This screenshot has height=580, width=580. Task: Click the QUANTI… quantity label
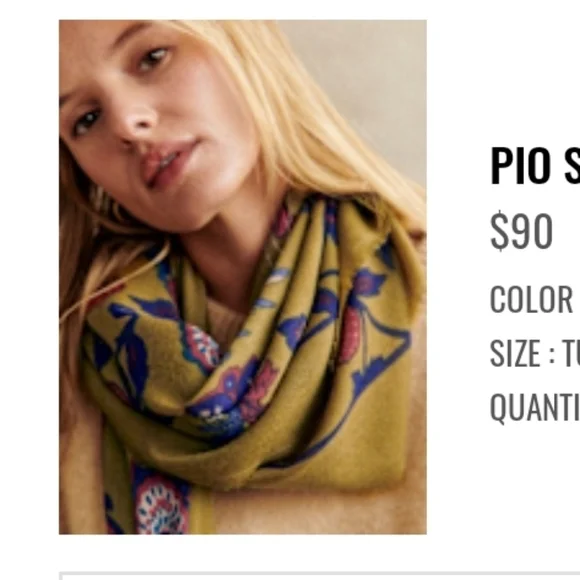(535, 408)
